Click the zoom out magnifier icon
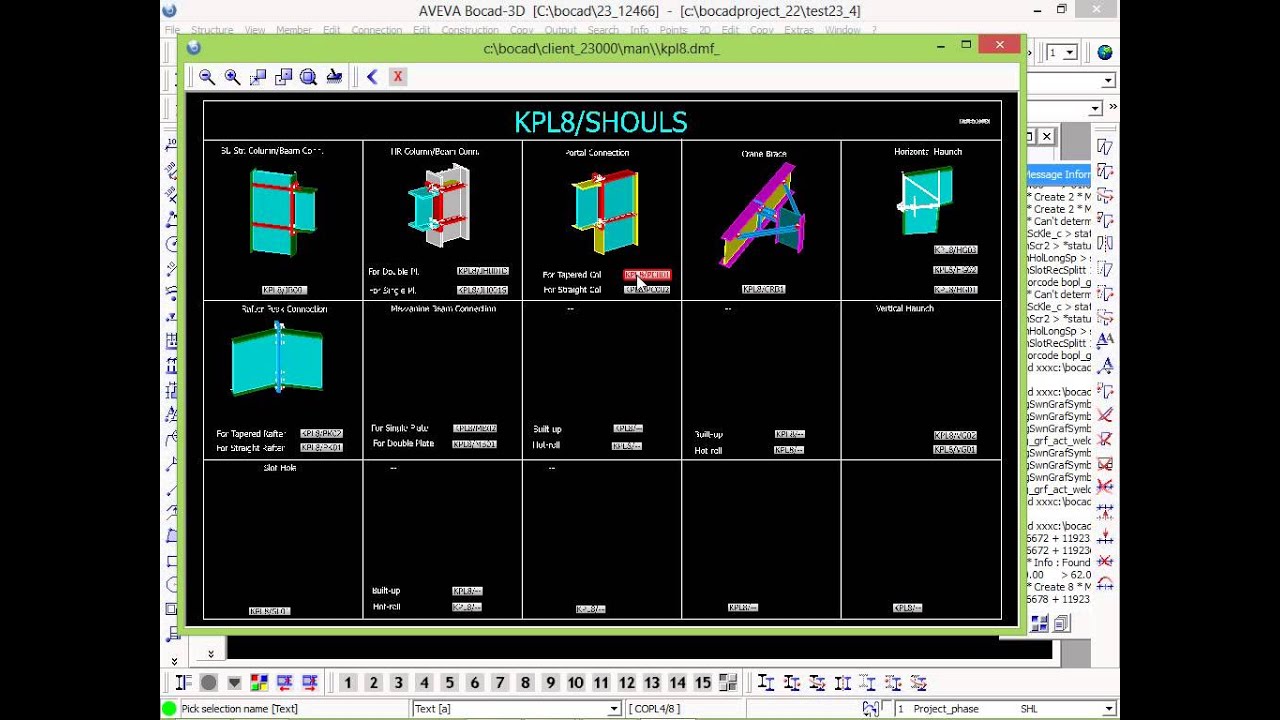The height and width of the screenshot is (720, 1280). (207, 77)
